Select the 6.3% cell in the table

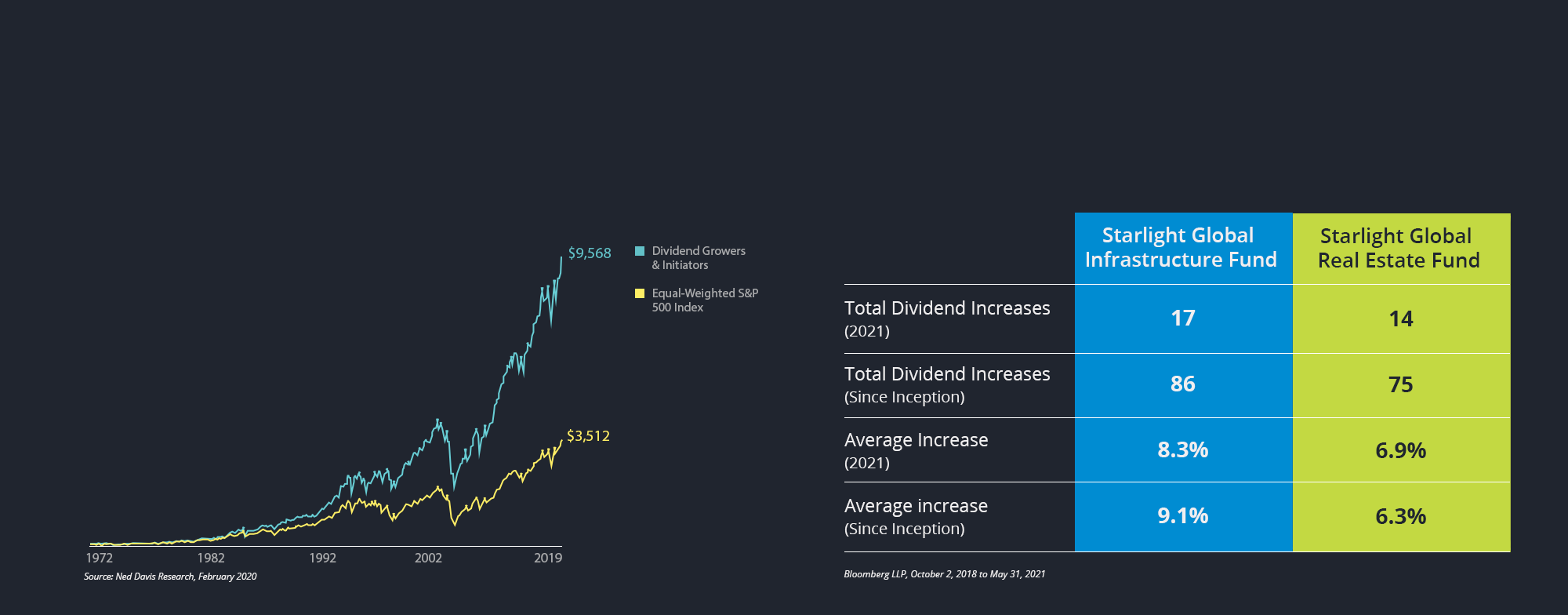(x=1401, y=517)
